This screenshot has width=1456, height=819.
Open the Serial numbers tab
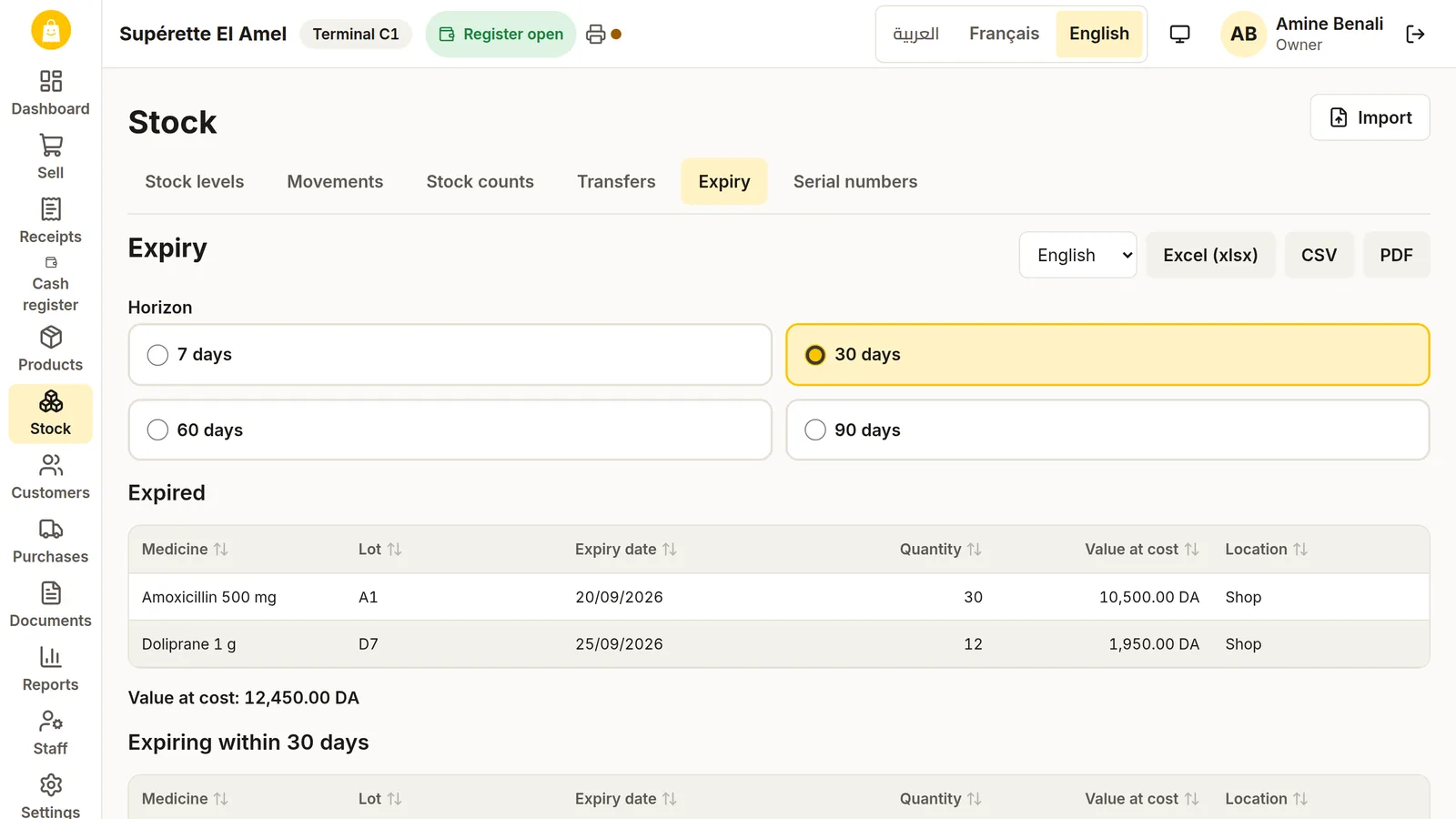(855, 182)
